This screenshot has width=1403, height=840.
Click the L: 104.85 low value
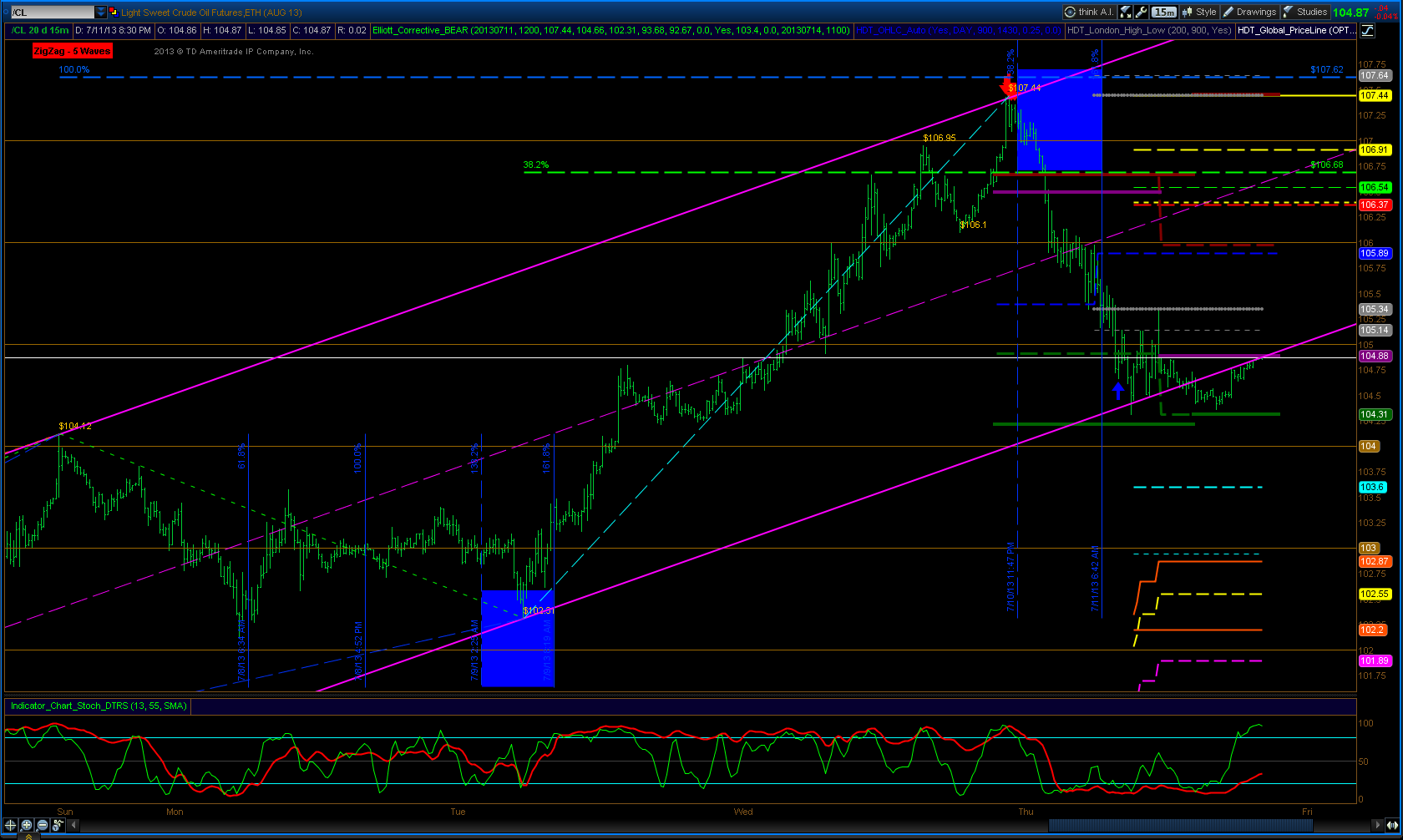(267, 30)
